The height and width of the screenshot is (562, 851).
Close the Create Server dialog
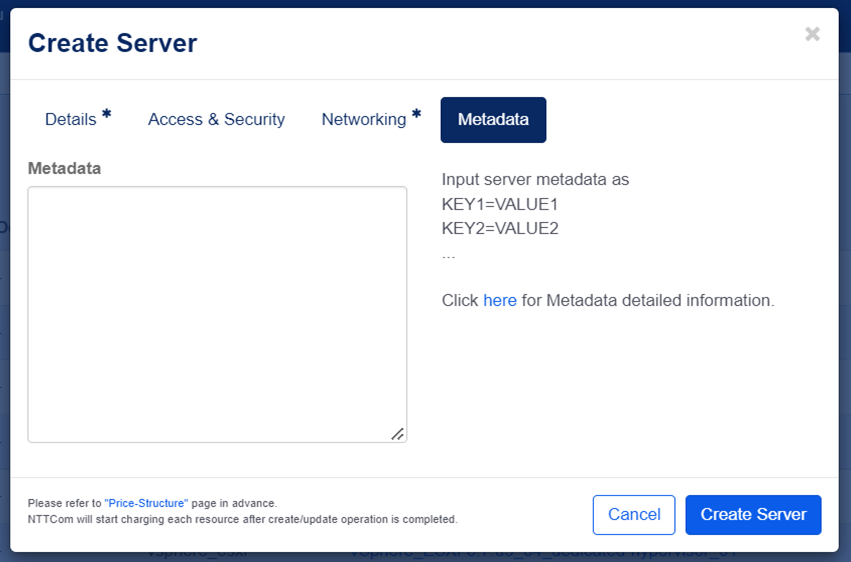click(812, 34)
